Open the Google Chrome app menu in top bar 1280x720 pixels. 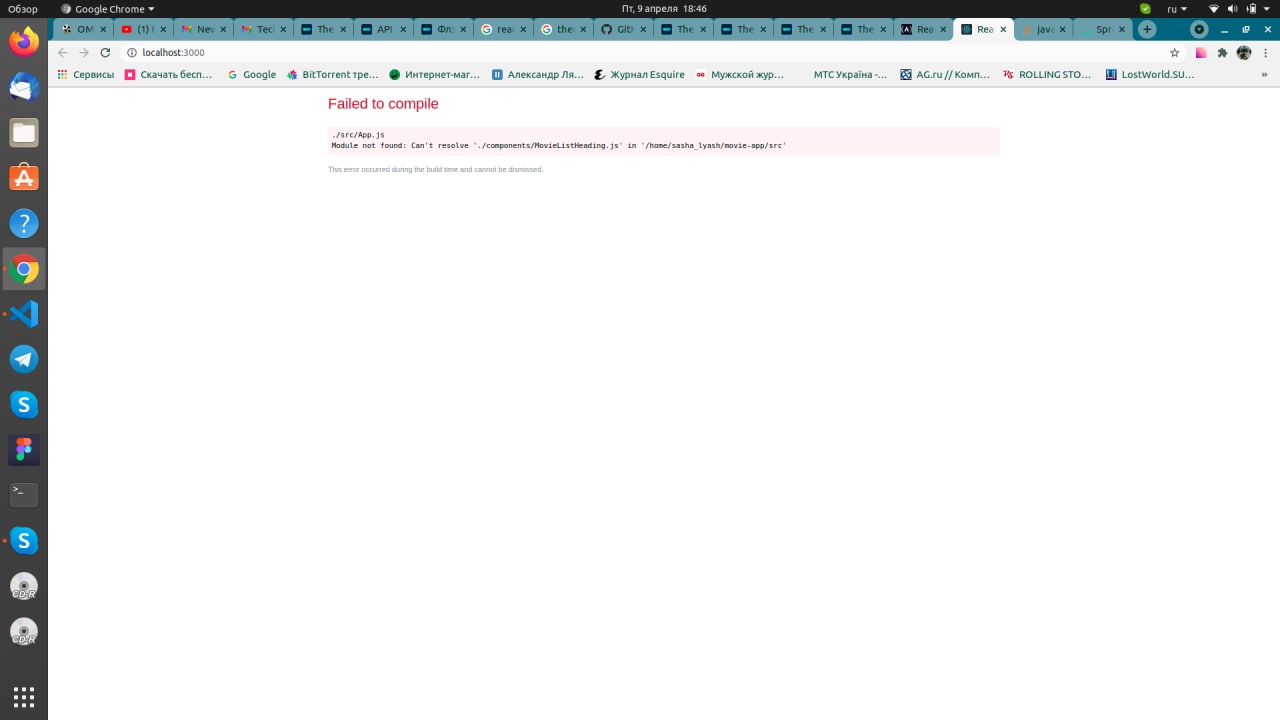click(108, 9)
